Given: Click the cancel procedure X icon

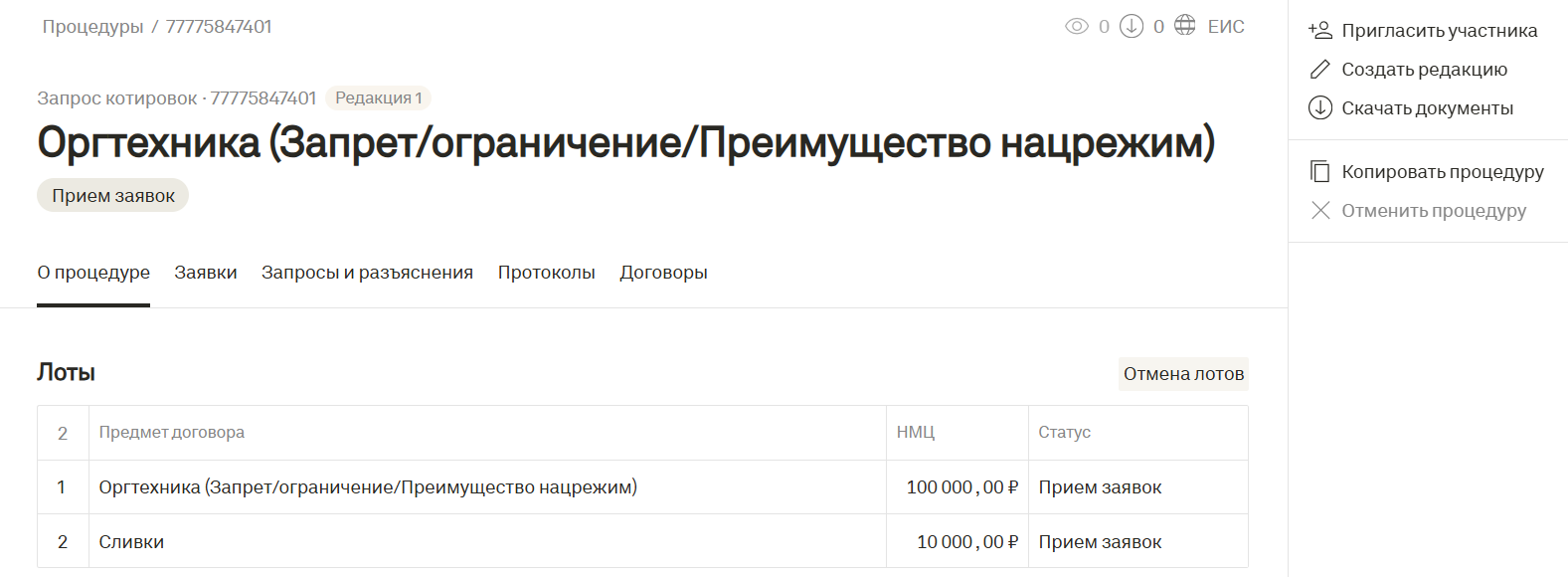Looking at the screenshot, I should (x=1319, y=211).
